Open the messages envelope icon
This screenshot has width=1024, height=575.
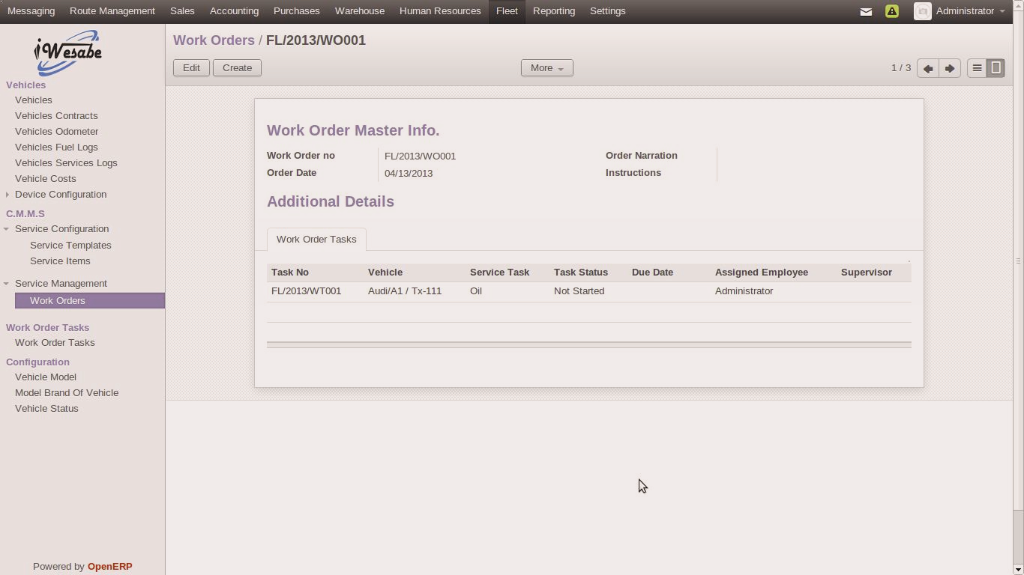click(x=866, y=11)
